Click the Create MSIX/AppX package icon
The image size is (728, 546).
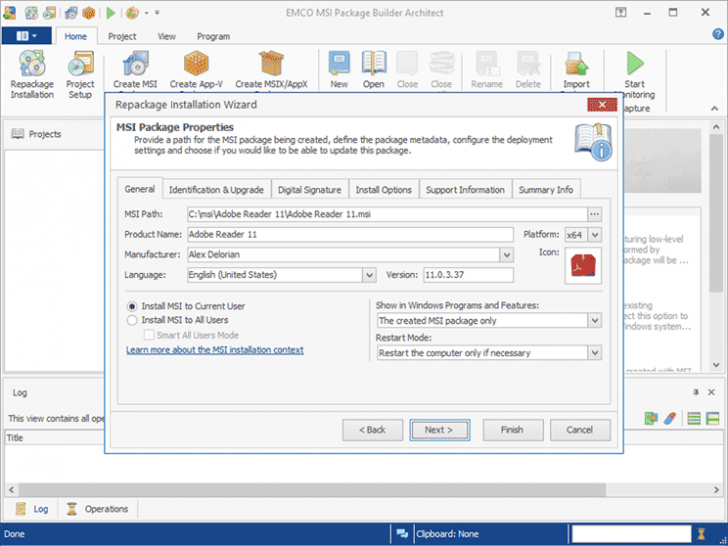click(x=271, y=64)
